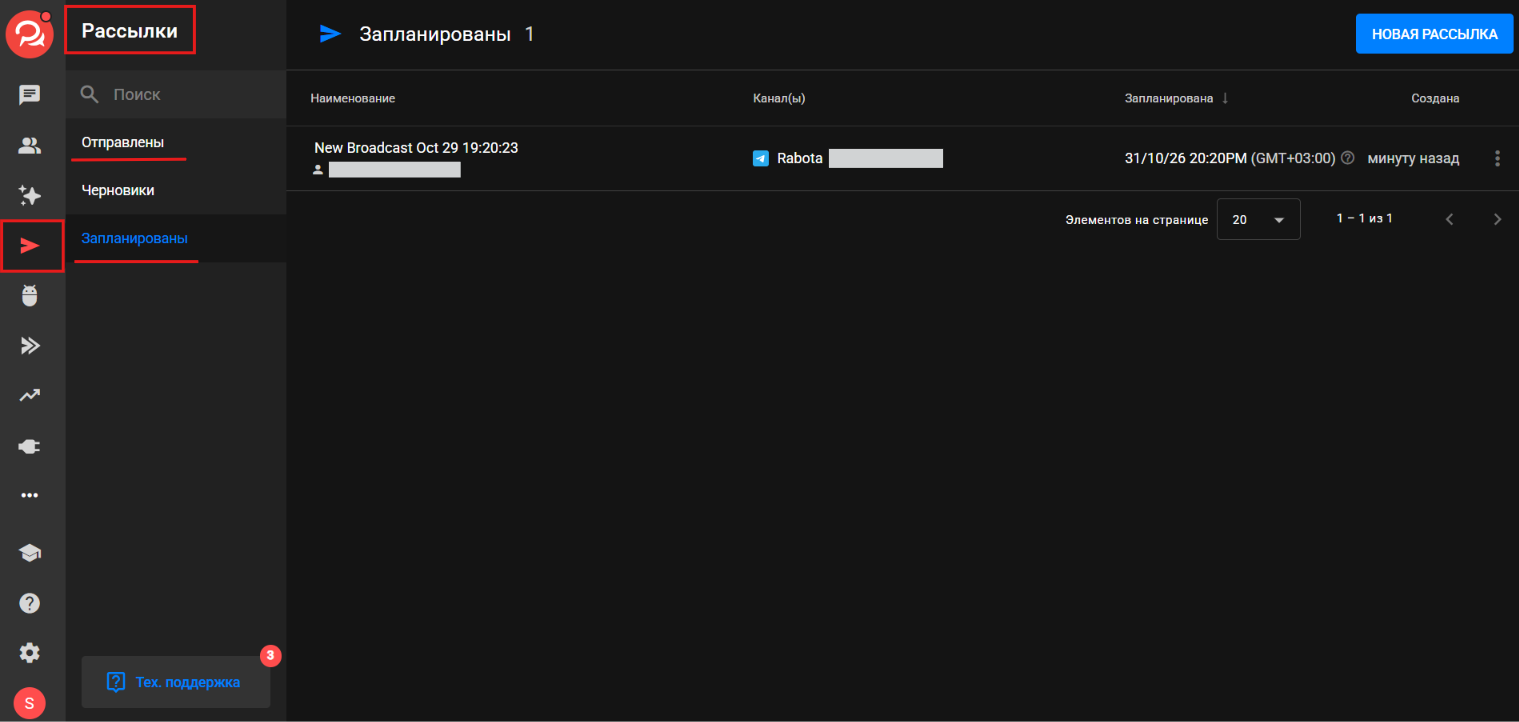The width and height of the screenshot is (1519, 722).
Task: Click the sort arrow beside Запланирована
Action: click(x=1225, y=98)
